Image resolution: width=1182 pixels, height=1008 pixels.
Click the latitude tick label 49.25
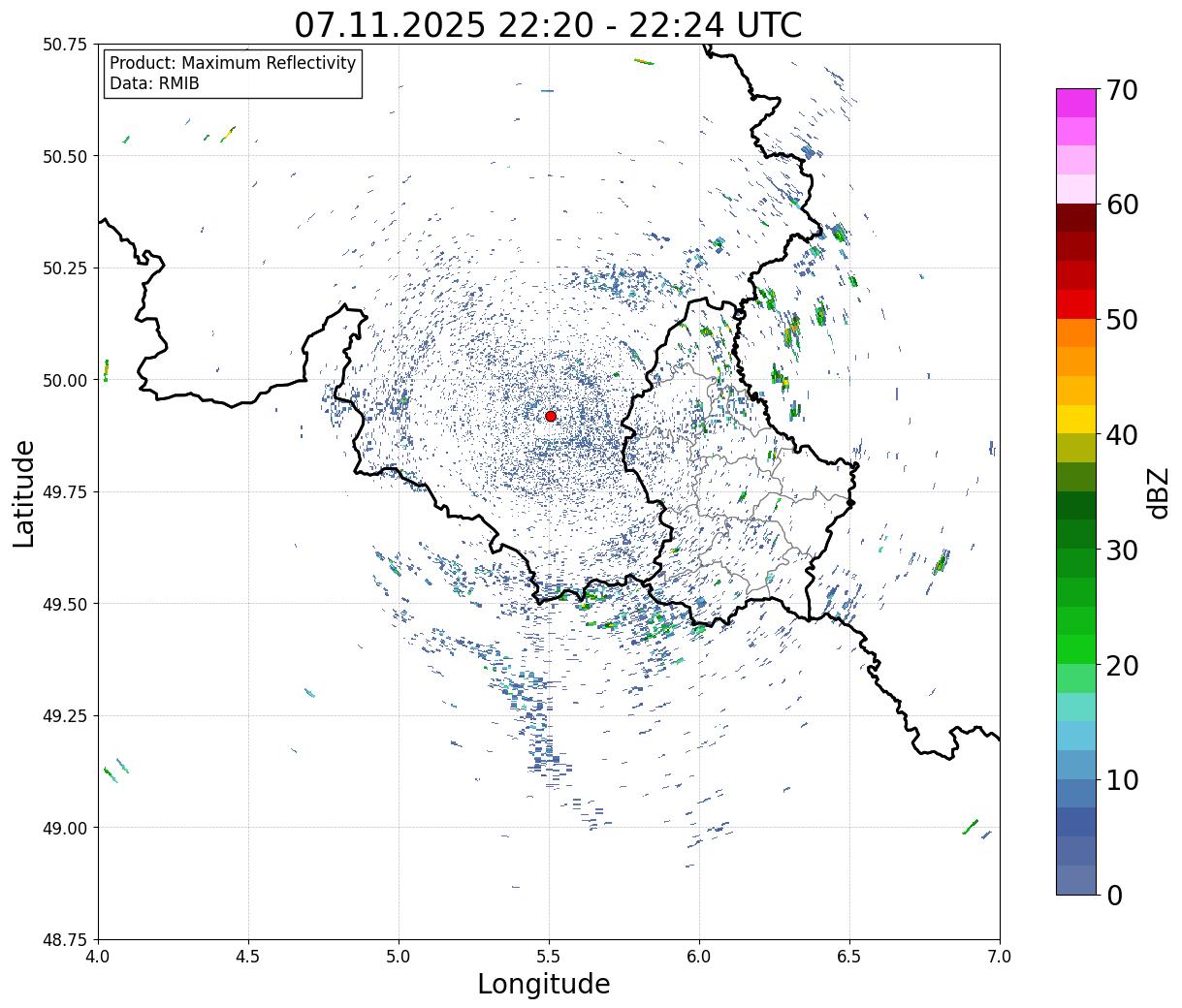(x=65, y=716)
